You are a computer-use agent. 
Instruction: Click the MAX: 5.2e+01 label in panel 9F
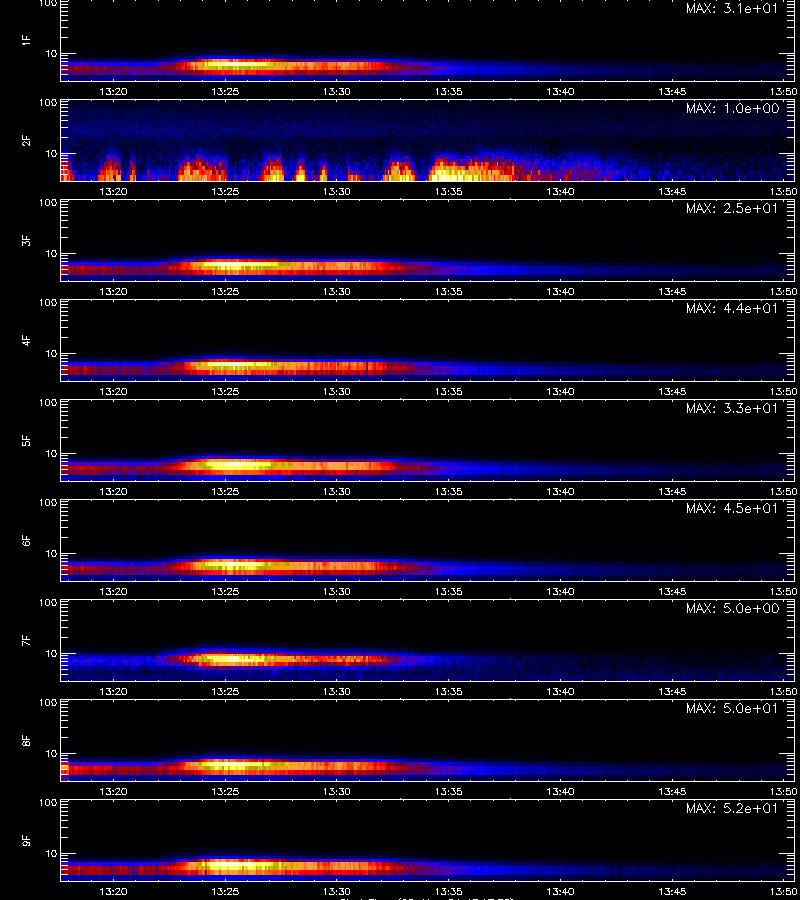pyautogui.click(x=732, y=808)
